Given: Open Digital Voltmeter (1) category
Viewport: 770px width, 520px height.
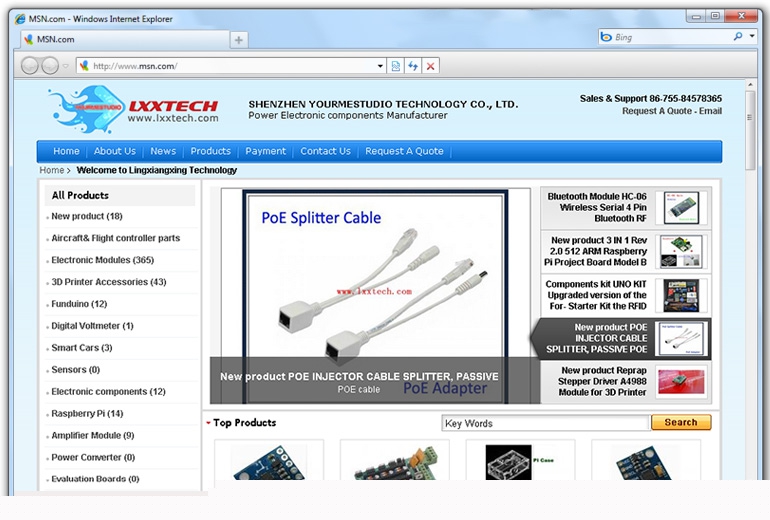Looking at the screenshot, I should tap(92, 326).
